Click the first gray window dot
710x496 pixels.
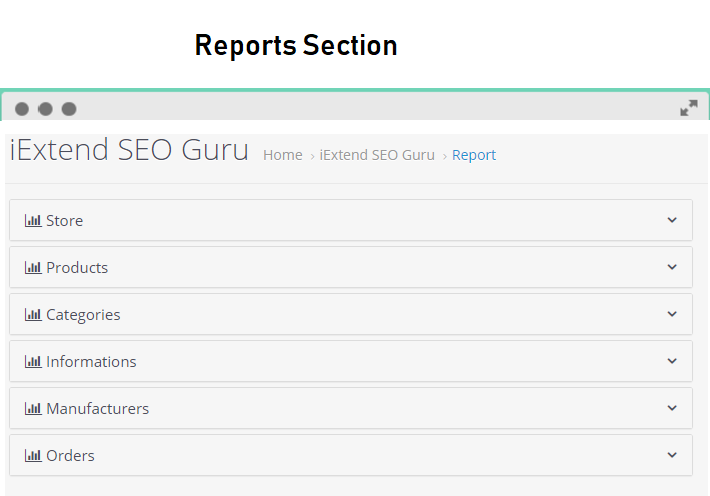pos(22,109)
